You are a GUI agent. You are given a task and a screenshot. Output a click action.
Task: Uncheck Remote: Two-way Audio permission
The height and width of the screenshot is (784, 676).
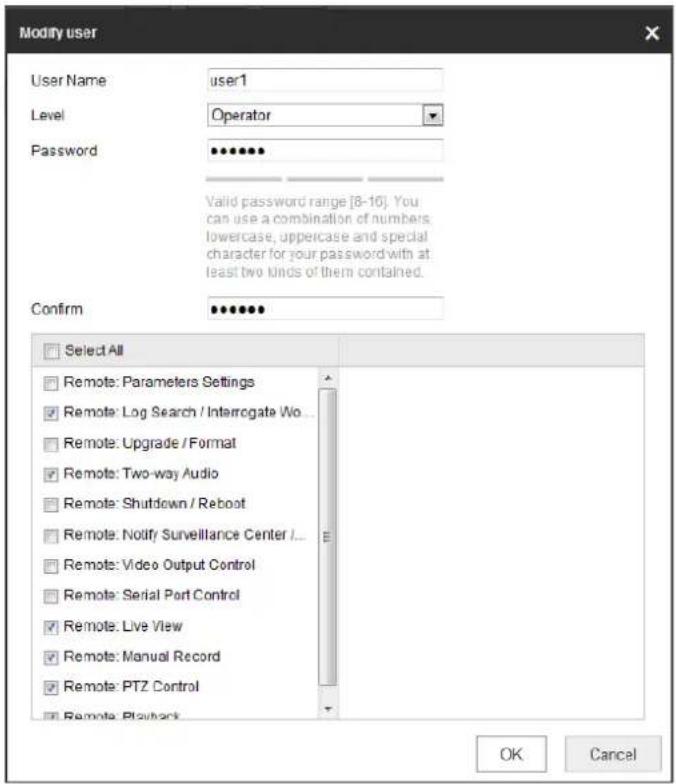(50, 474)
